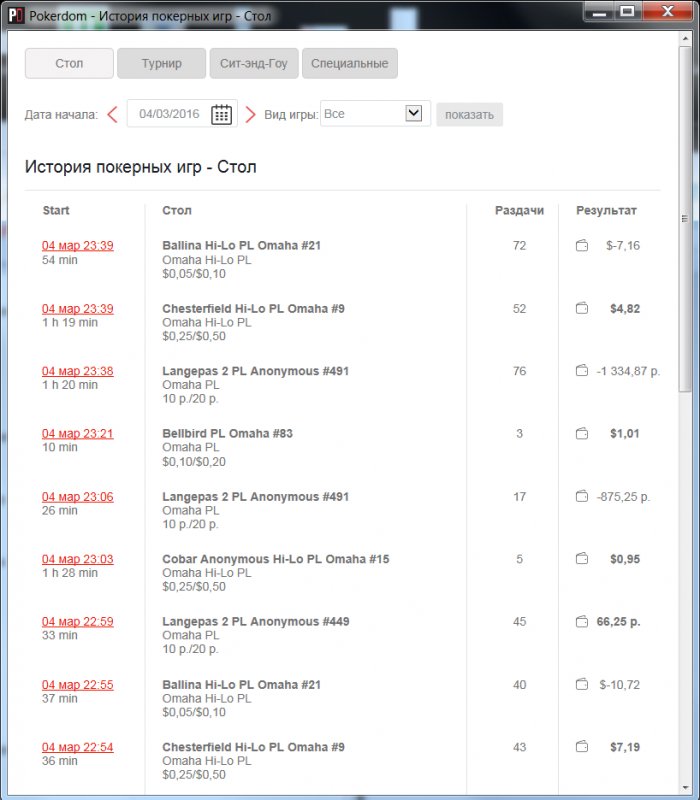Open the 04 мар 23:03 session link
700x800 pixels.
tap(78, 559)
